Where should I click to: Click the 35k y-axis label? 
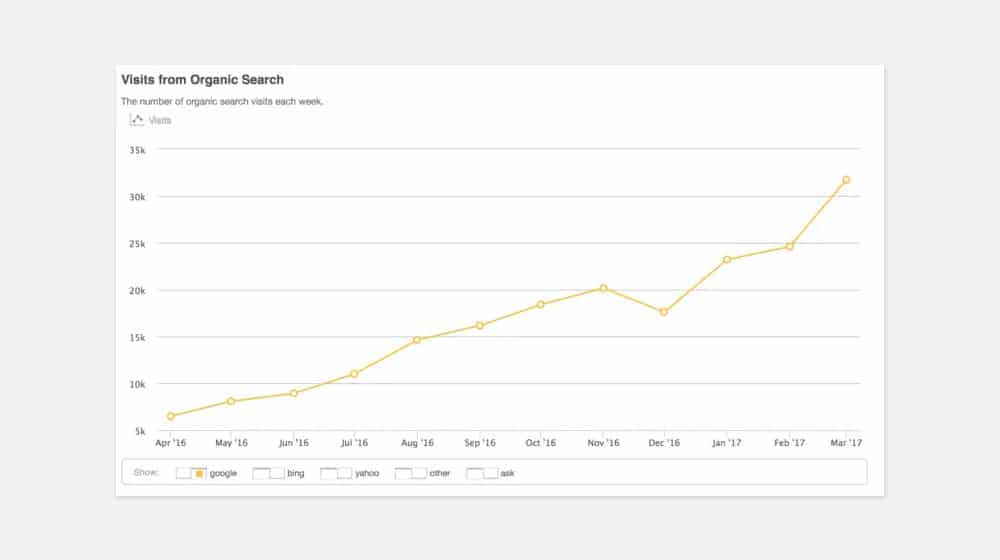coord(137,150)
